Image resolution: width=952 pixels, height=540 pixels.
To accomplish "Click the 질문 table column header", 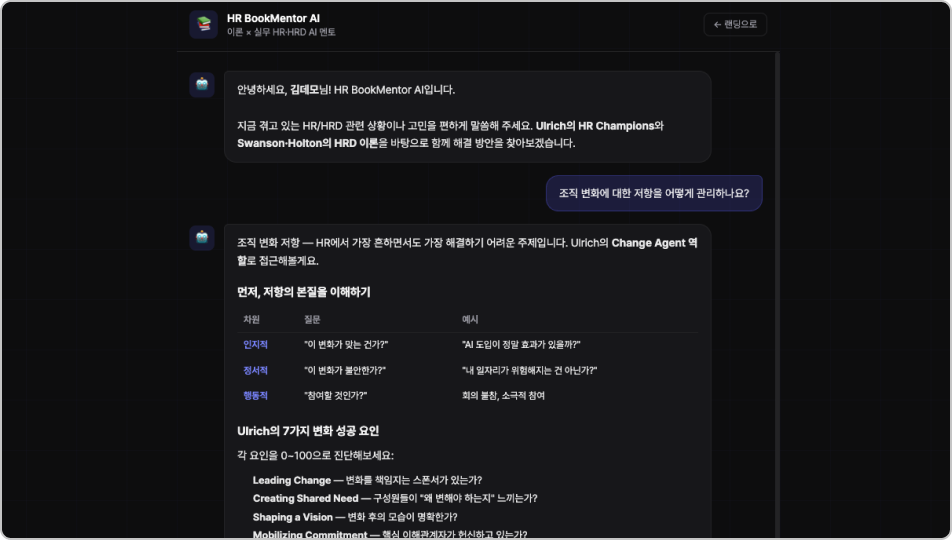I will [312, 319].
